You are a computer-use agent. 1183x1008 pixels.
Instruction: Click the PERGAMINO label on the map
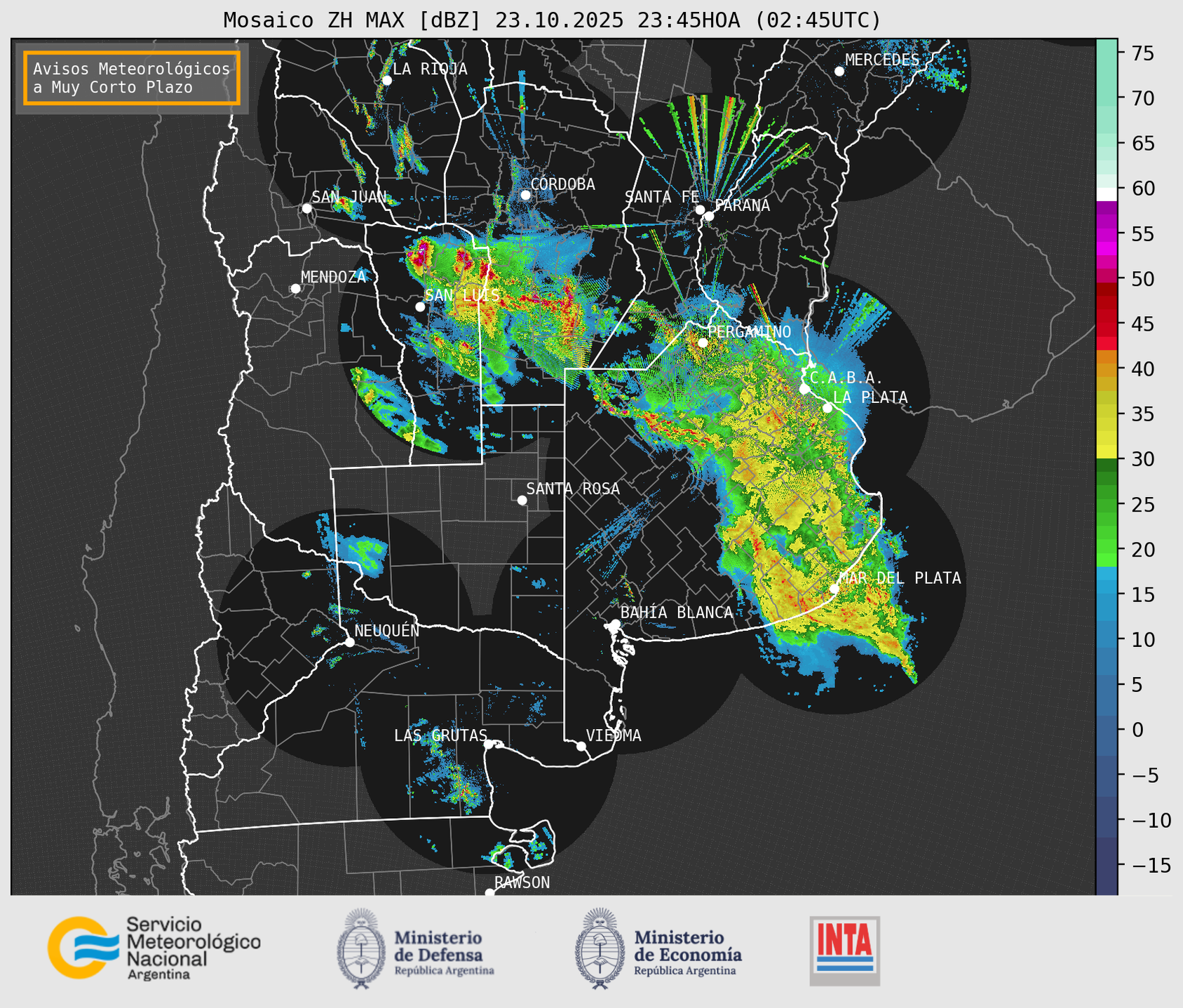(x=749, y=332)
